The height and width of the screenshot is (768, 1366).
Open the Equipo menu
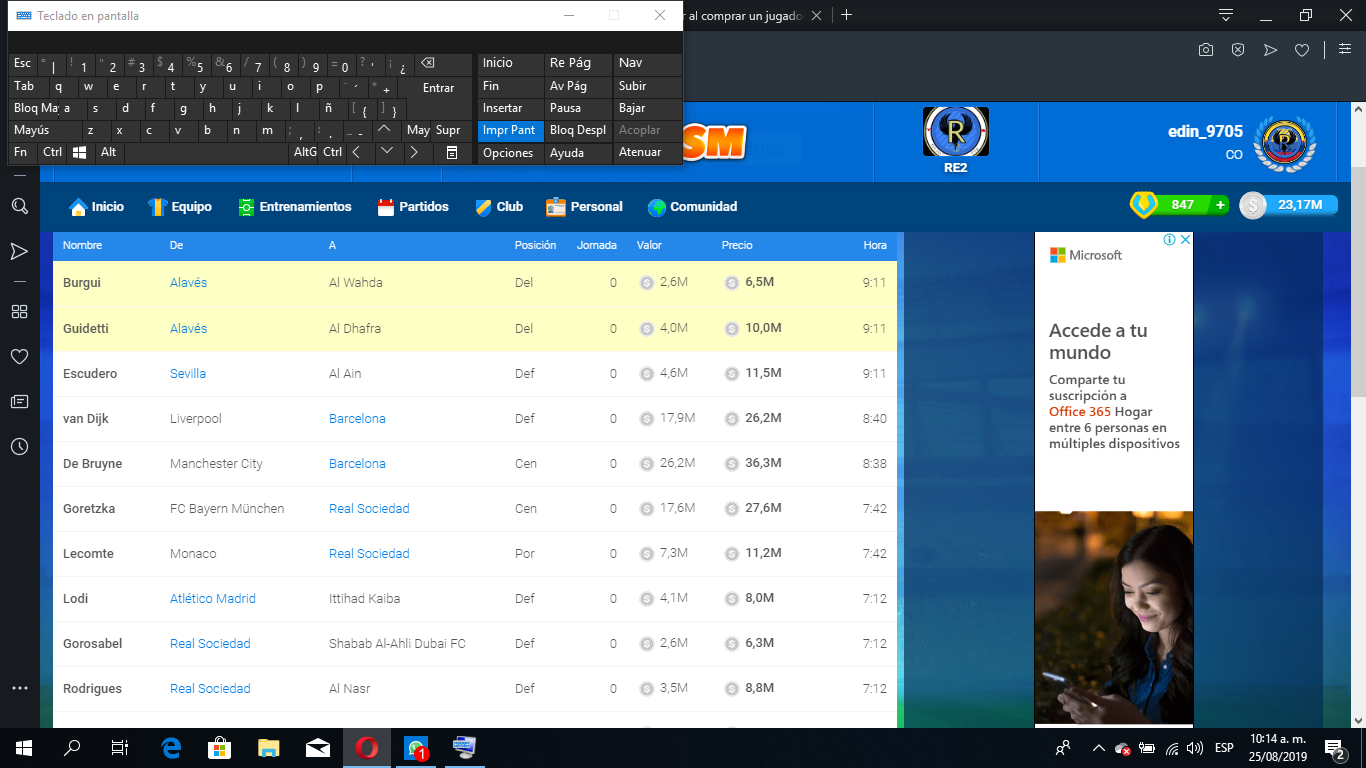(x=180, y=207)
